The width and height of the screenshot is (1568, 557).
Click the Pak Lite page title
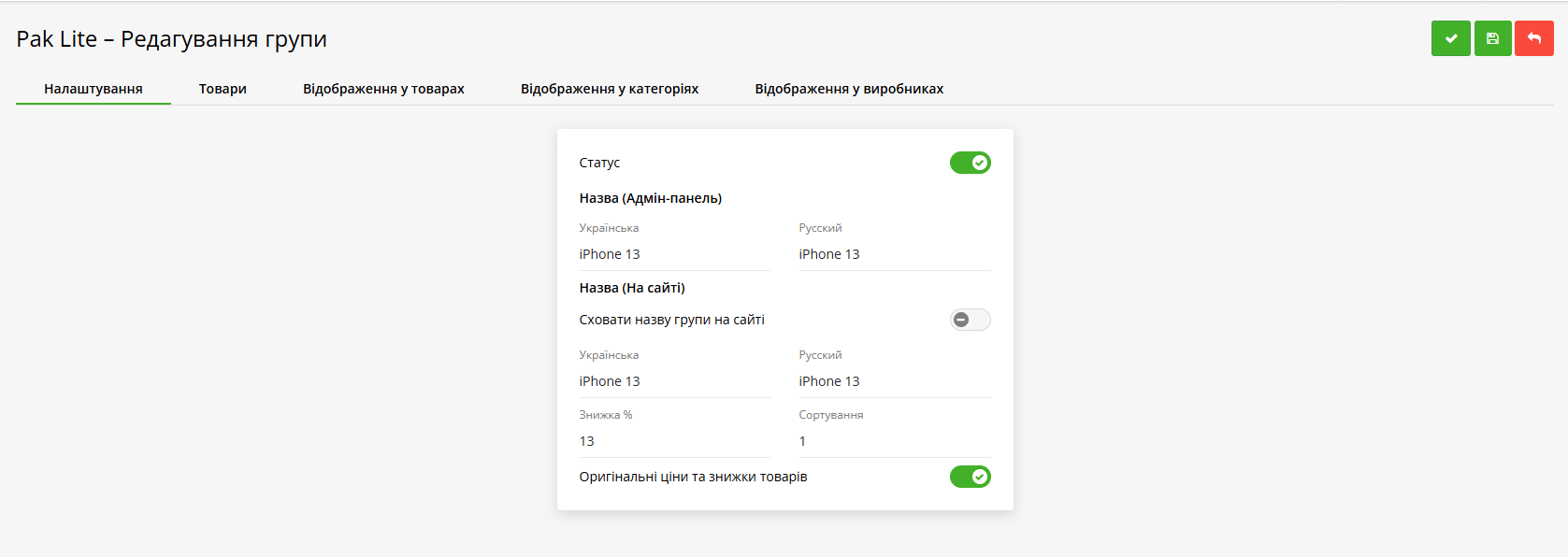(x=169, y=39)
